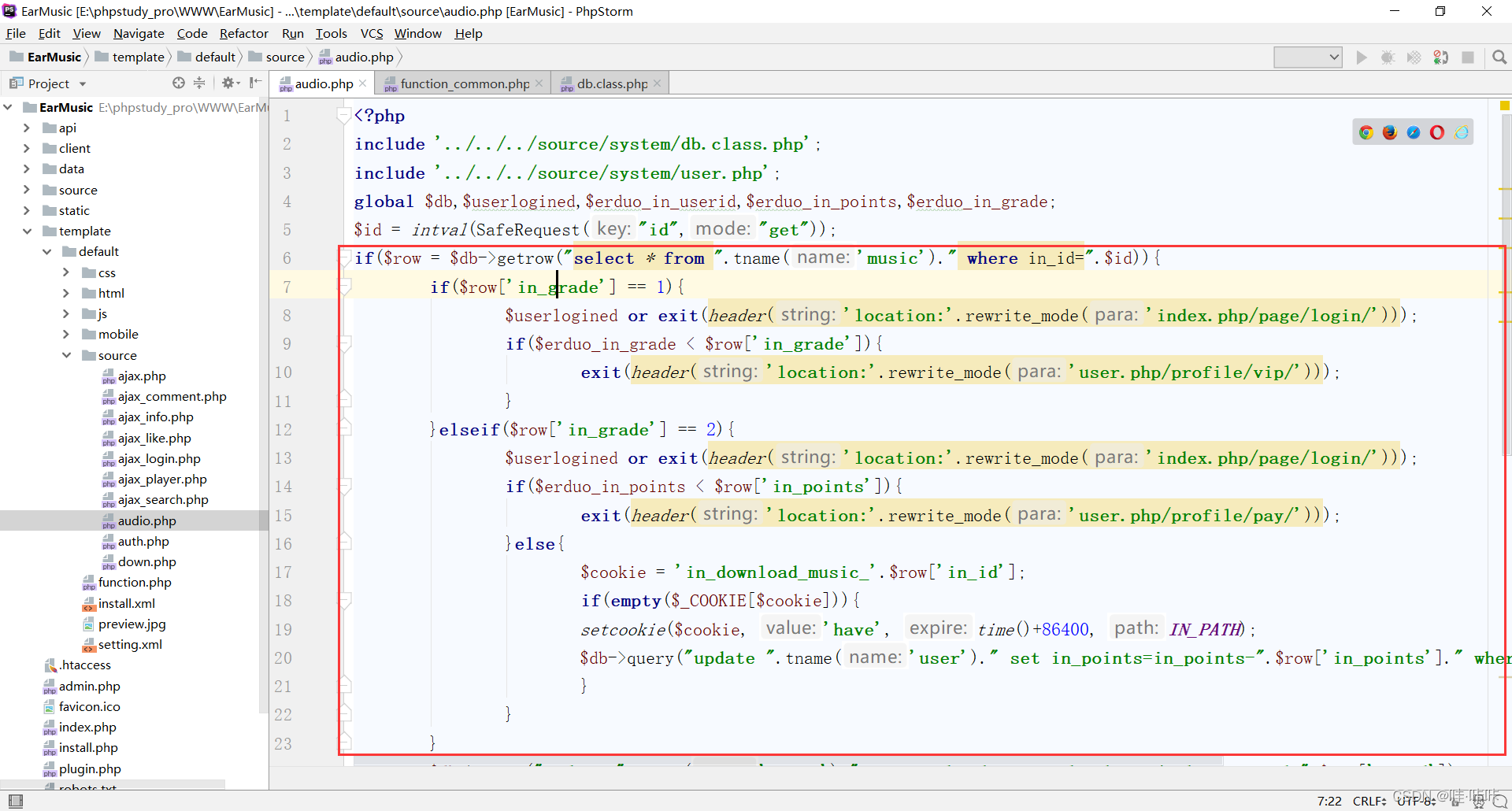This screenshot has width=1512, height=811.
Task: Open Project panel gear settings
Action: pos(229,83)
